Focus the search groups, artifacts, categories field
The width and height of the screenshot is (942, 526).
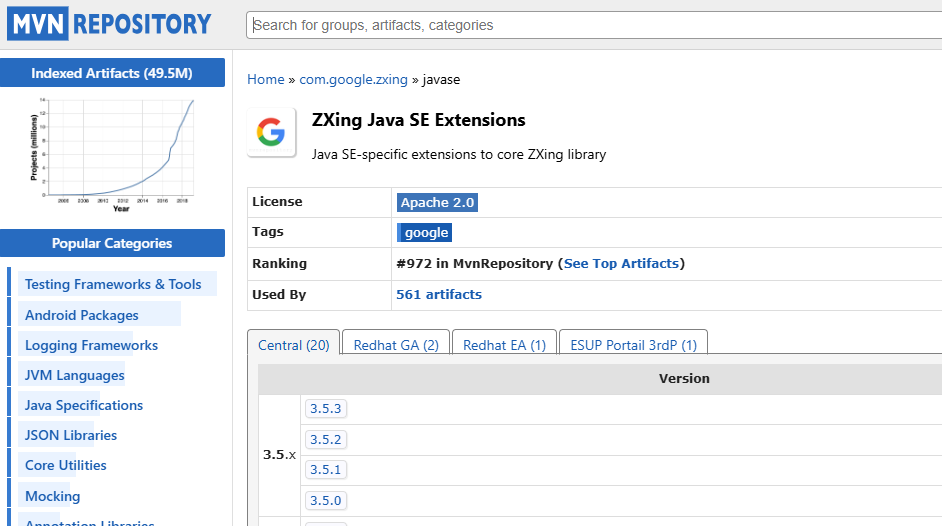pos(595,25)
